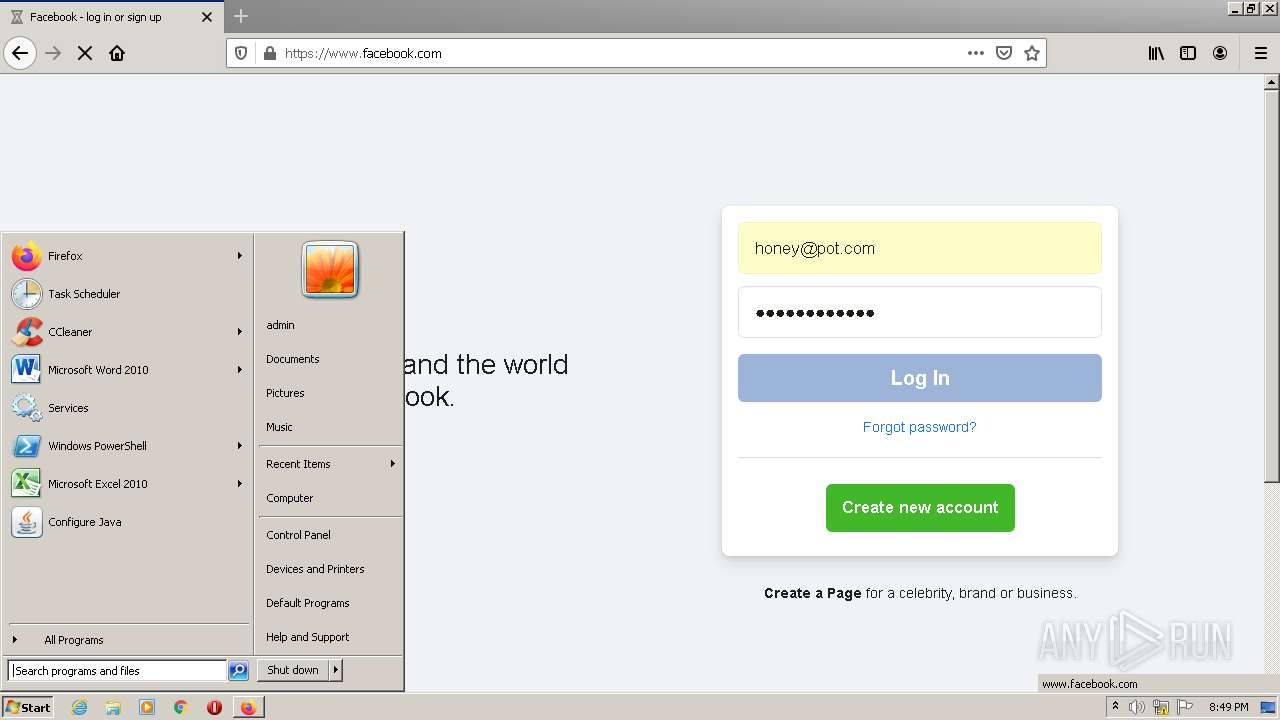Click the Start button on taskbar

(x=28, y=707)
